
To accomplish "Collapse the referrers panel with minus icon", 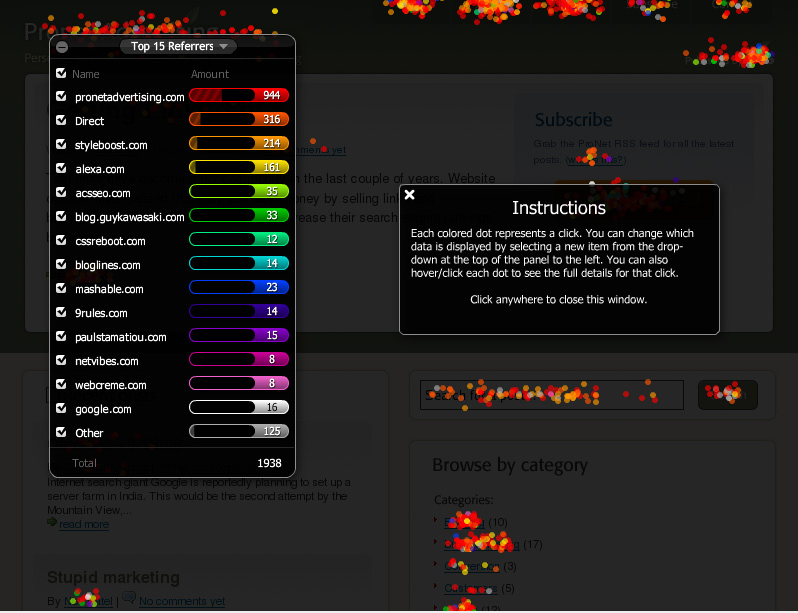I will pos(62,47).
